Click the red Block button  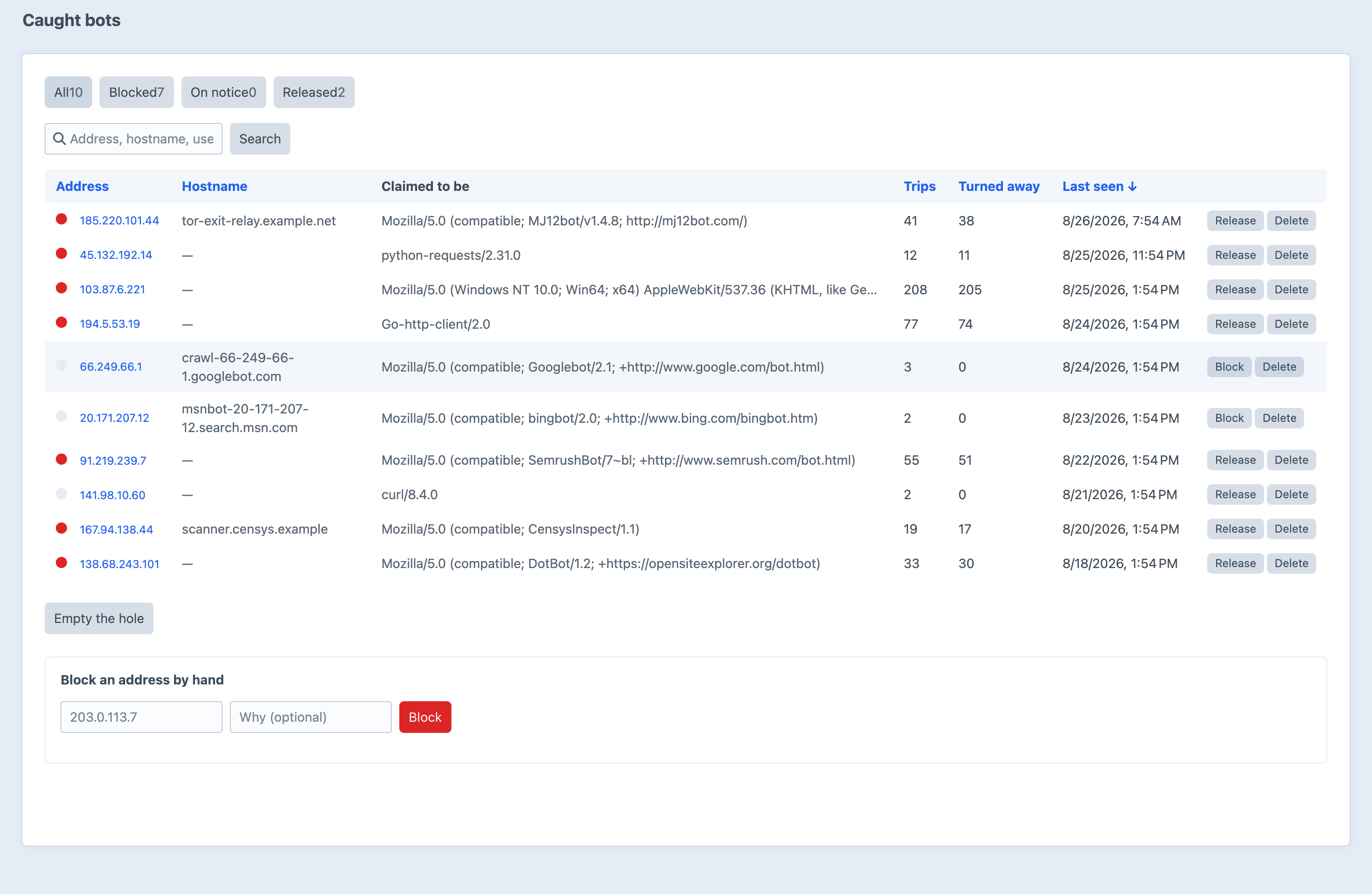click(425, 717)
